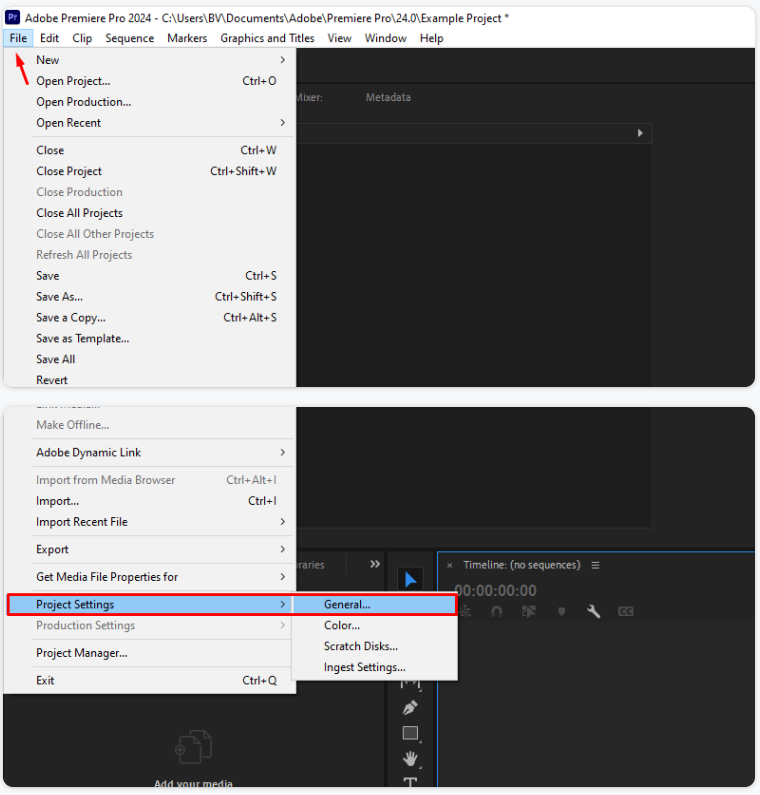
Task: Click the Add Marker shield icon
Action: (x=561, y=611)
